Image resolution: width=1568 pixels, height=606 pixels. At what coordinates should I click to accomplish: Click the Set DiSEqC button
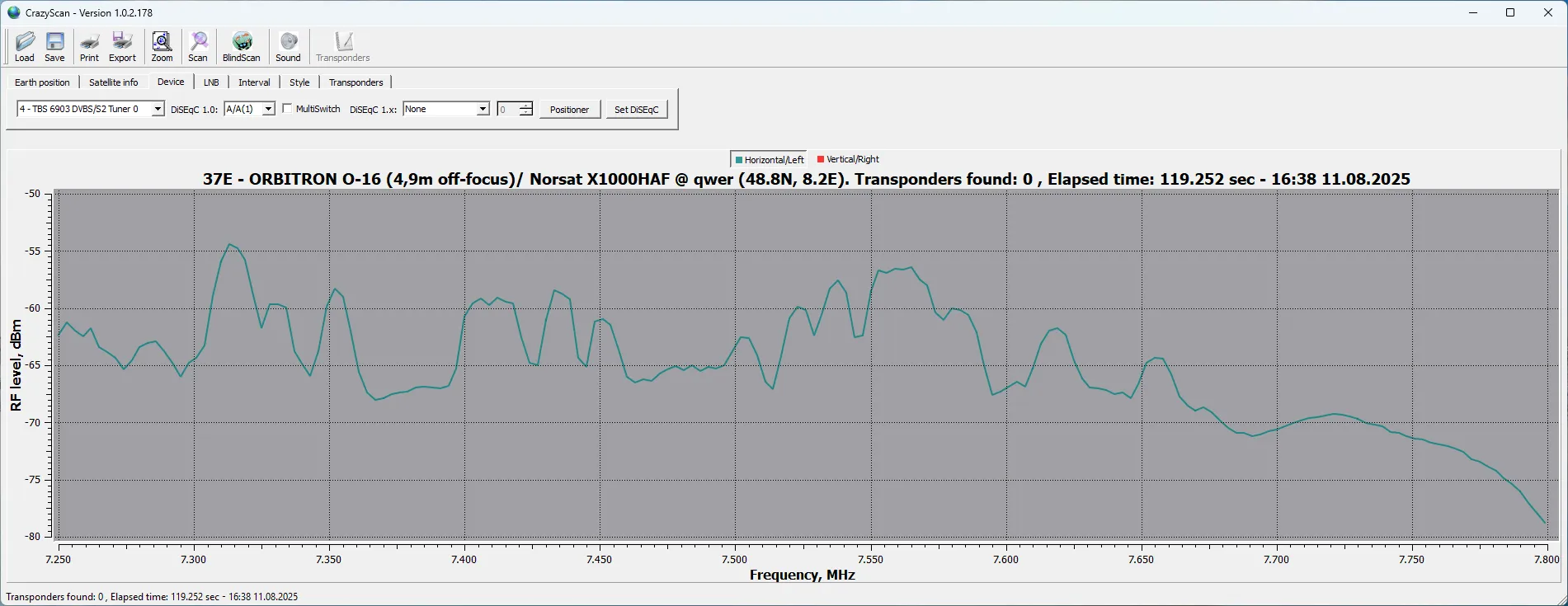click(x=636, y=110)
